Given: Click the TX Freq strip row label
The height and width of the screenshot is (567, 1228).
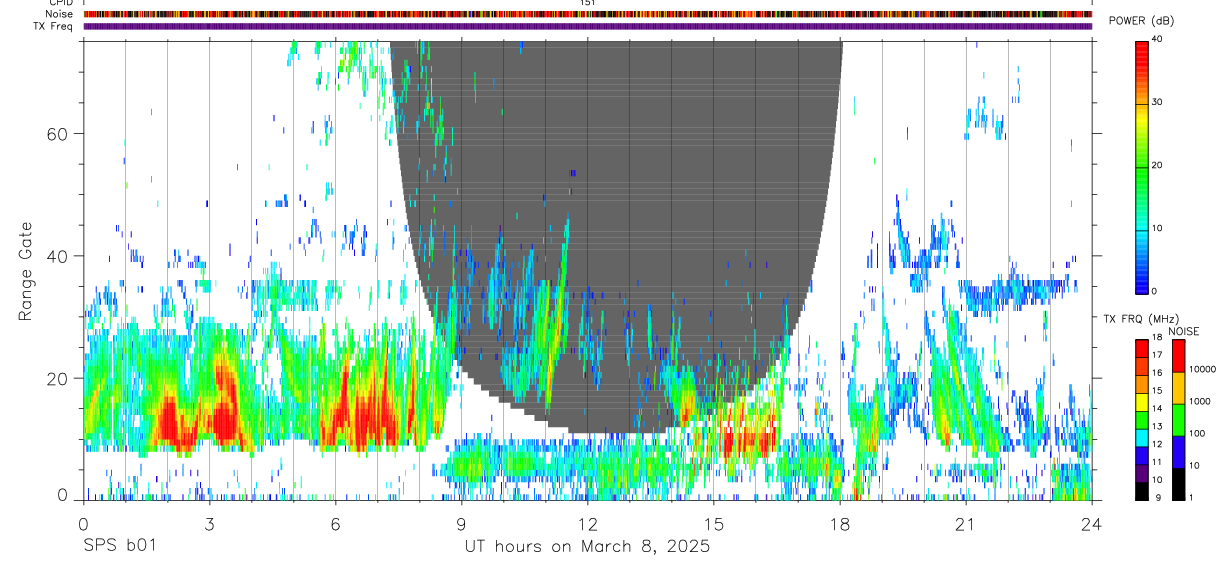Looking at the screenshot, I should (x=53, y=26).
